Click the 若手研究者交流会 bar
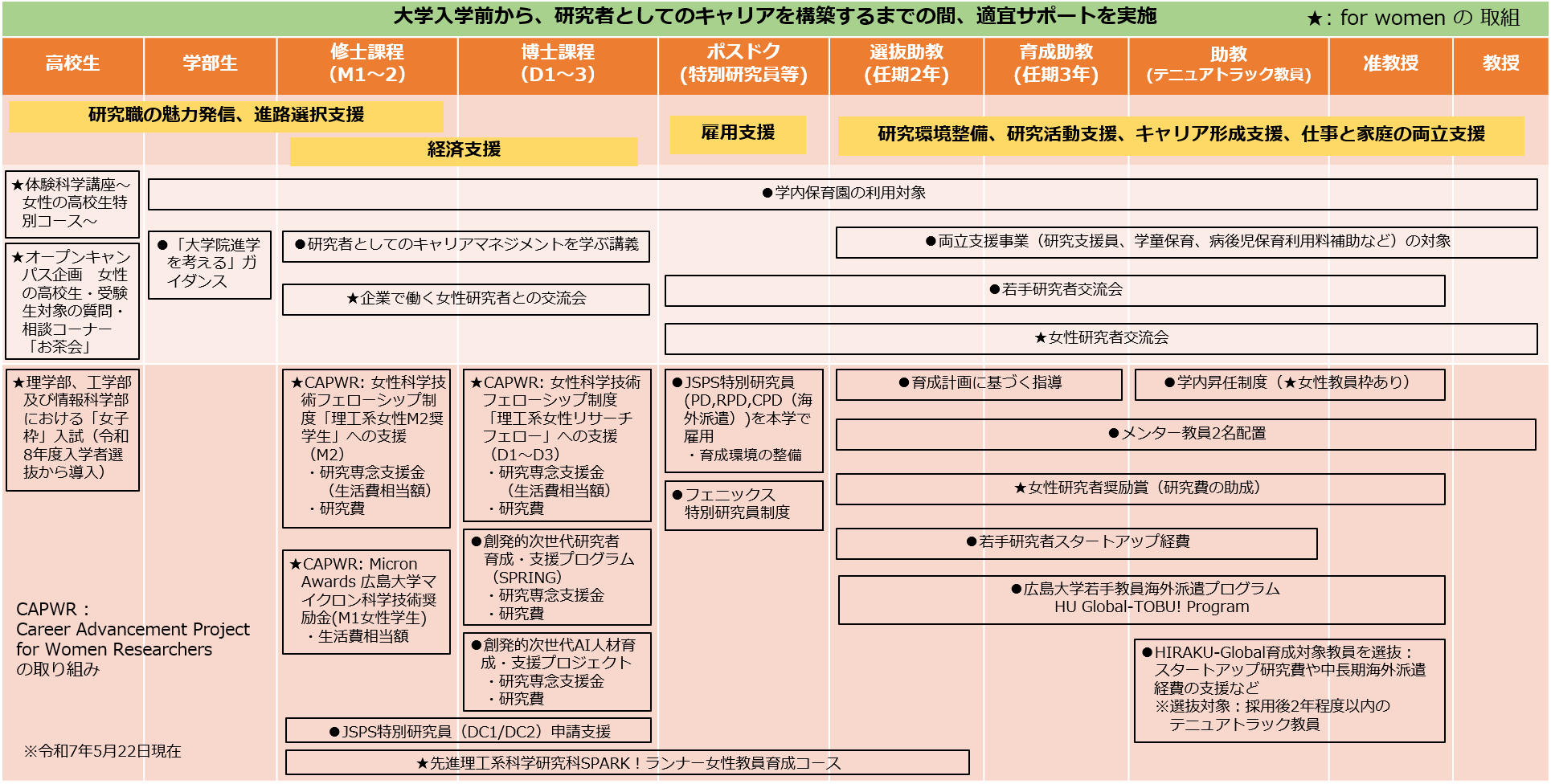This screenshot has width=1551, height=784. tap(1055, 291)
